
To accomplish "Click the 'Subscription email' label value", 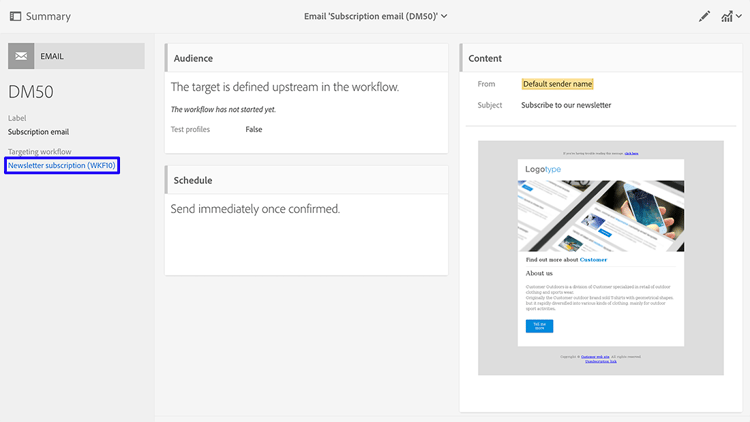I will pos(38,131).
